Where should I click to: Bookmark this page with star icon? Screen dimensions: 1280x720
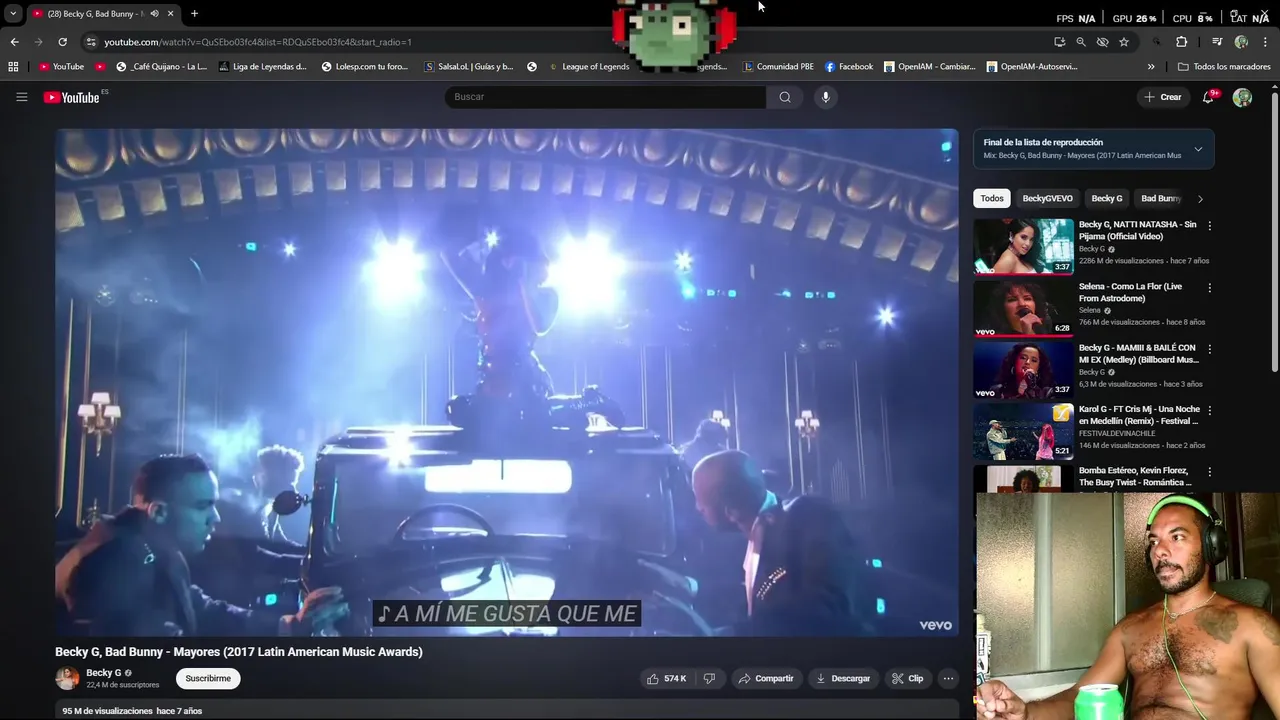click(1124, 42)
